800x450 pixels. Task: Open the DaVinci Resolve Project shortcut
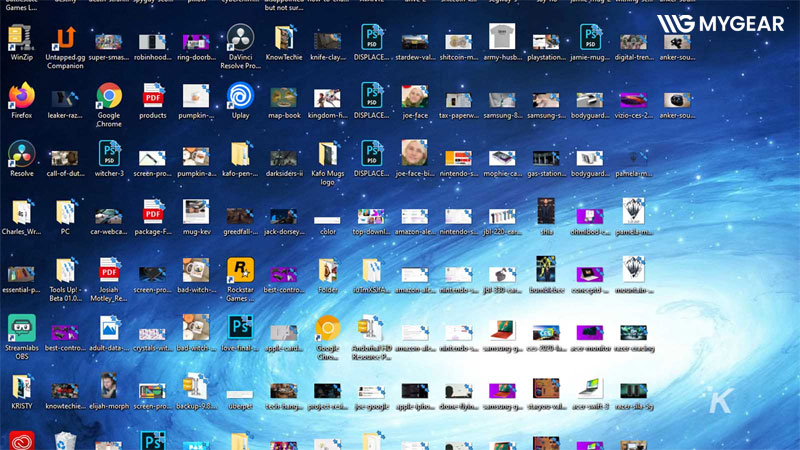pyautogui.click(x=239, y=40)
